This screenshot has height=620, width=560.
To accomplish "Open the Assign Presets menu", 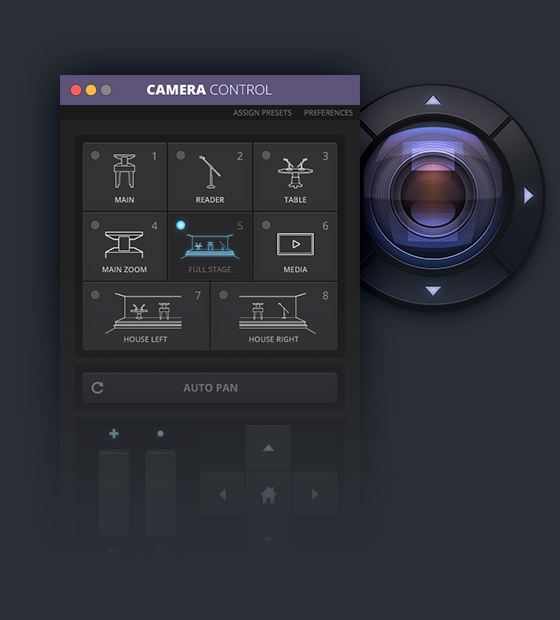I will 262,113.
